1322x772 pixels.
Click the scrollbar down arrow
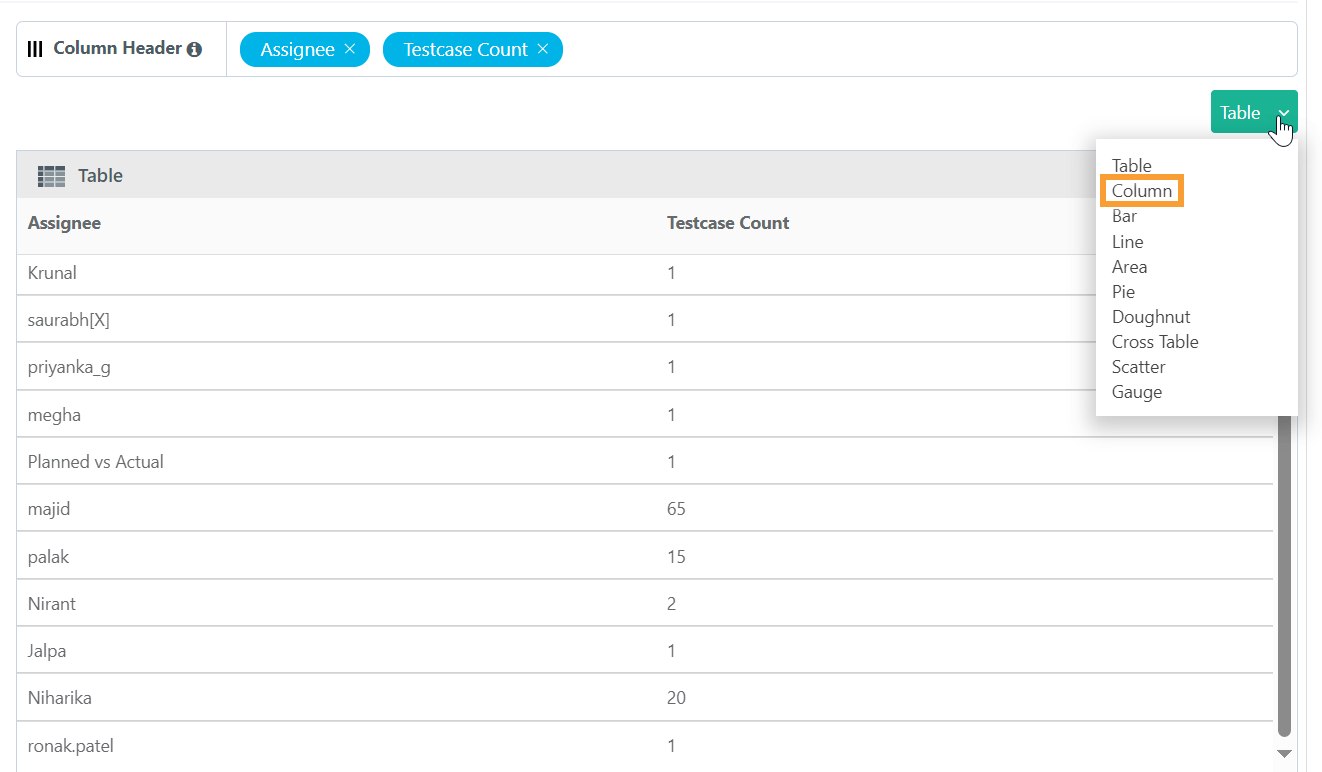1284,754
